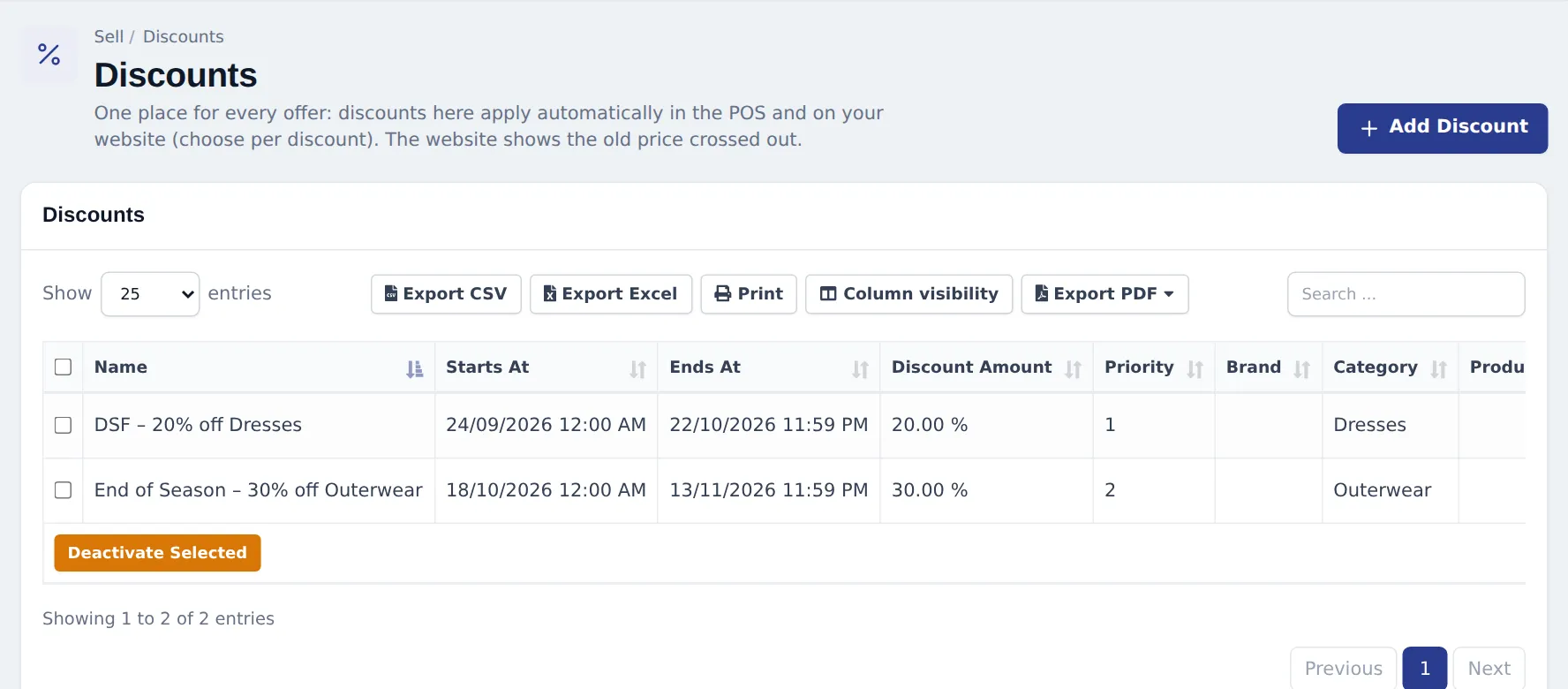This screenshot has height=689, width=1568.
Task: Click the Priority column header
Action: (1154, 367)
